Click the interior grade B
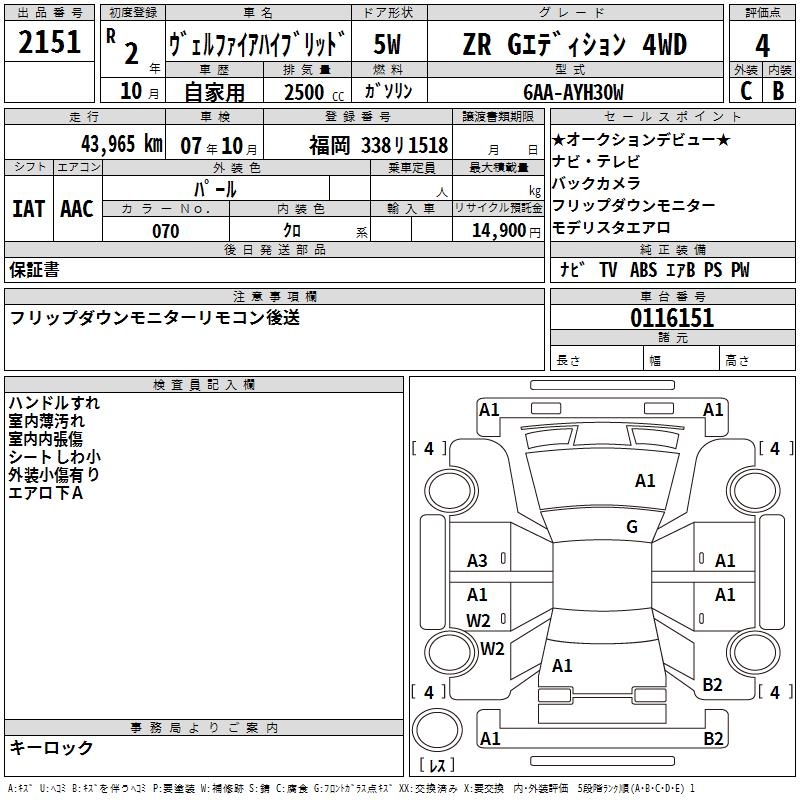 [779, 91]
